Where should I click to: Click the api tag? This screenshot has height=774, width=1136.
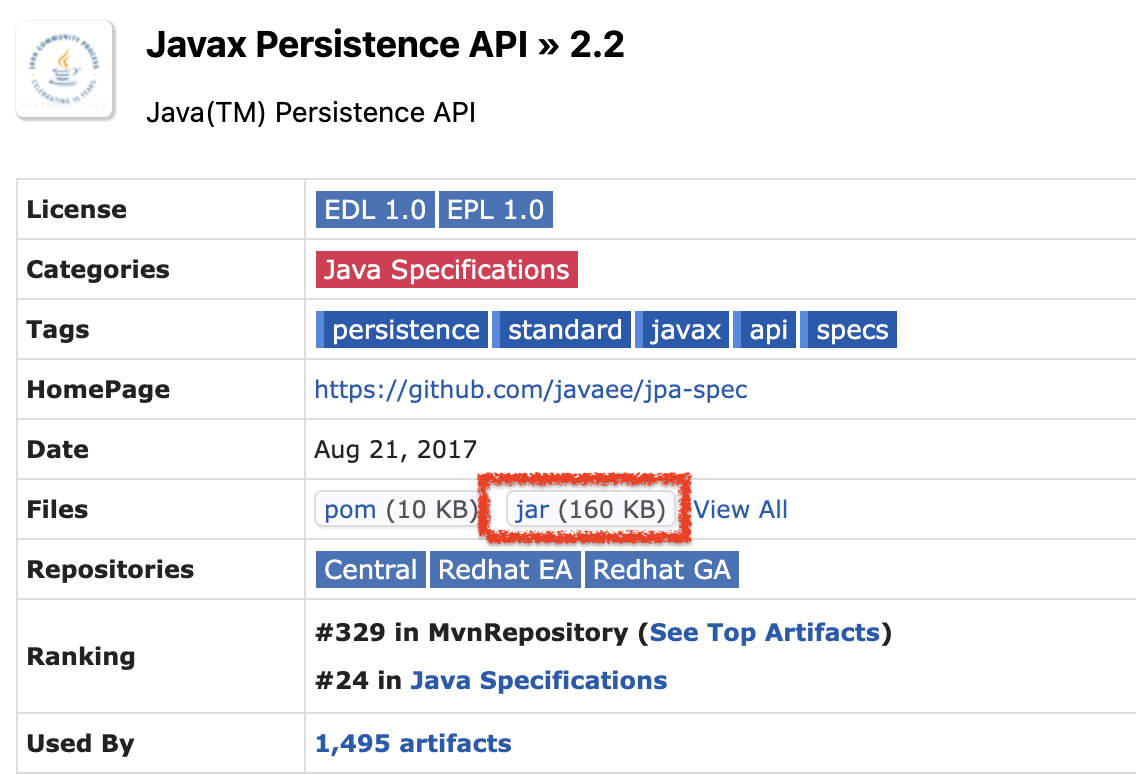pyautogui.click(x=765, y=330)
